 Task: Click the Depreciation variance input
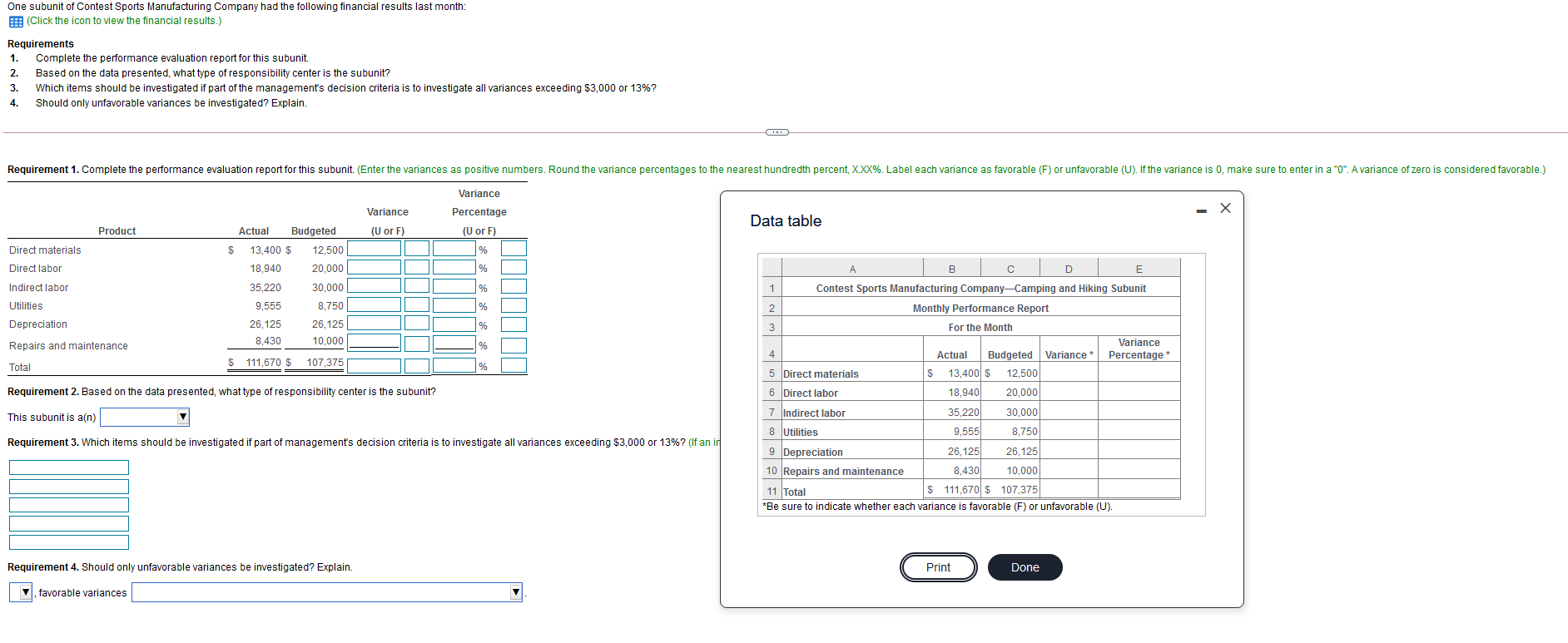pos(374,323)
